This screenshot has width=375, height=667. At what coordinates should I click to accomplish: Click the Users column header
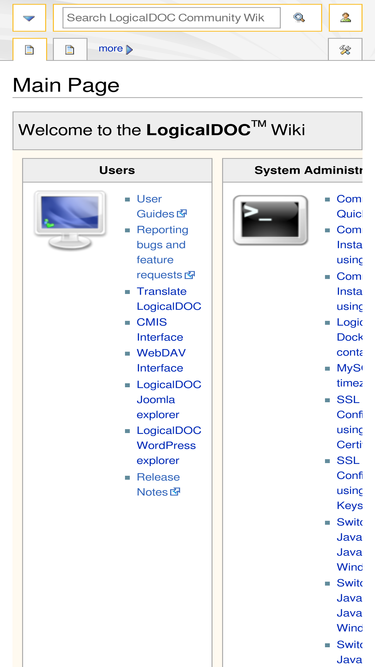(117, 170)
